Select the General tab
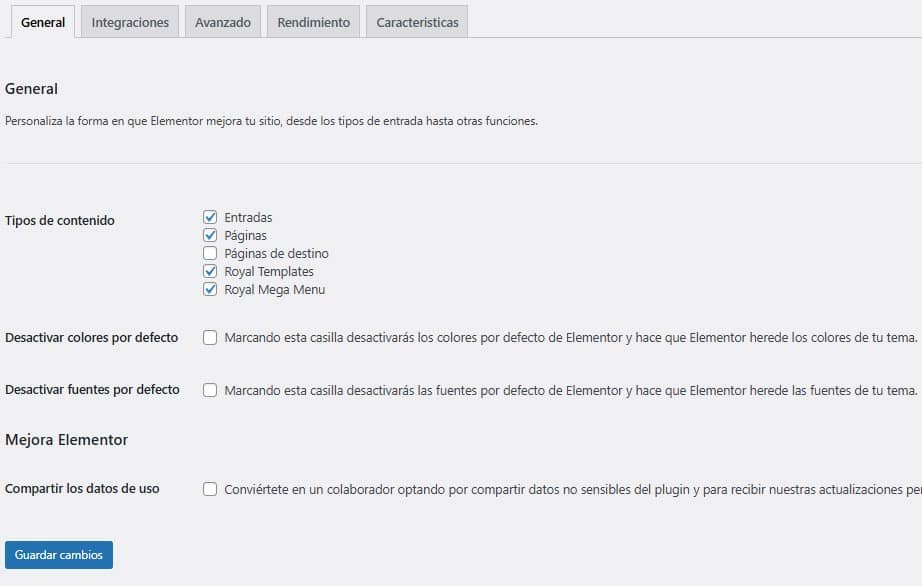Screen dimensions: 922x586 point(42,21)
